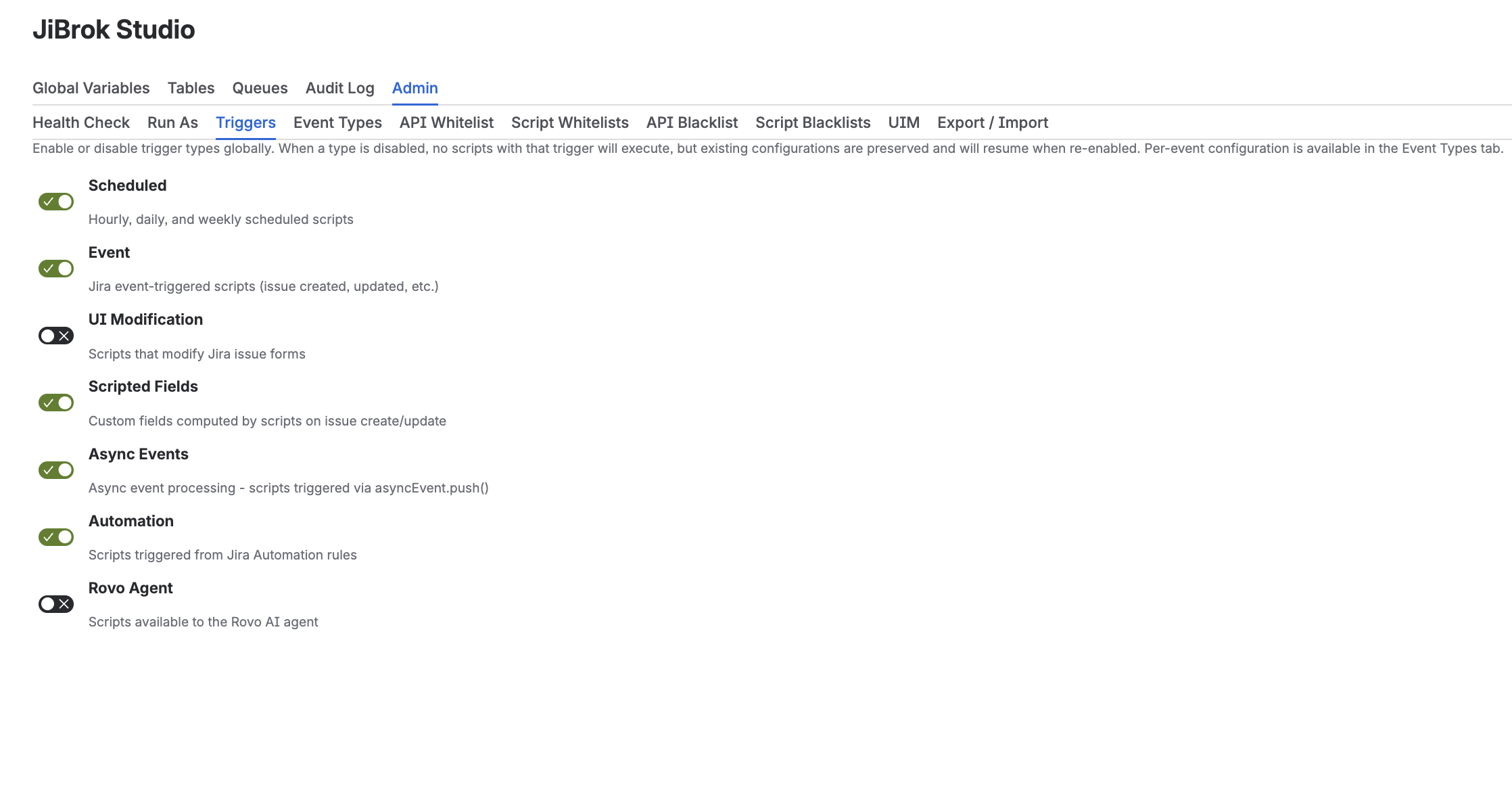This screenshot has width=1512, height=801.
Task: Enable the Rovo Agent toggle
Action: (56, 603)
